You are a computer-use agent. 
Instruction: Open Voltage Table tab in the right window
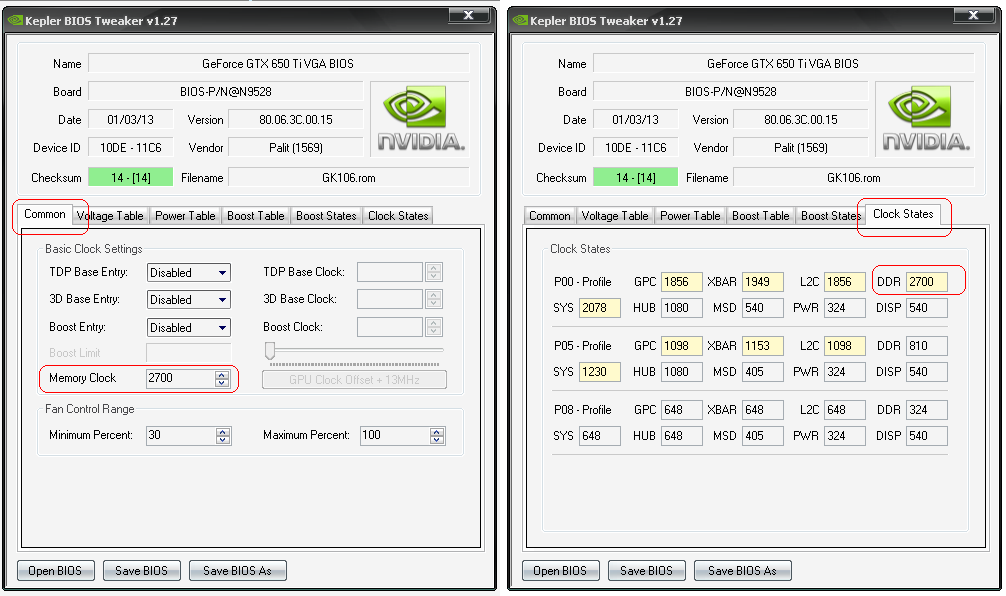click(x=615, y=216)
